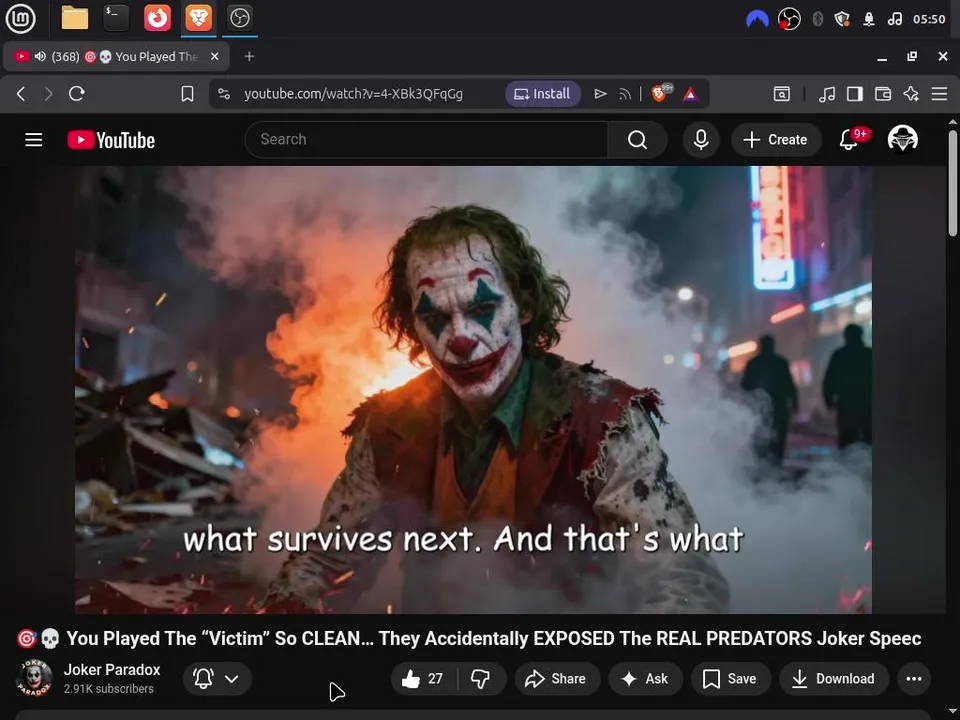Open the Brave Rewards triangle icon
This screenshot has height=720, width=960.
click(x=691, y=94)
